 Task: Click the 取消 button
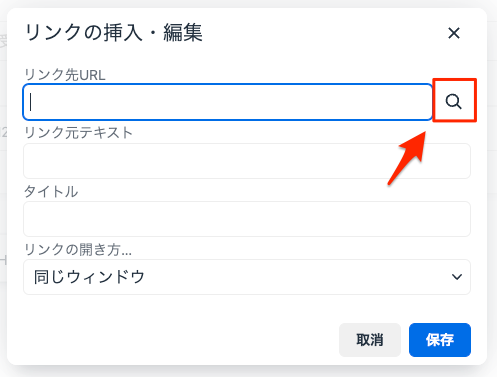click(370, 340)
